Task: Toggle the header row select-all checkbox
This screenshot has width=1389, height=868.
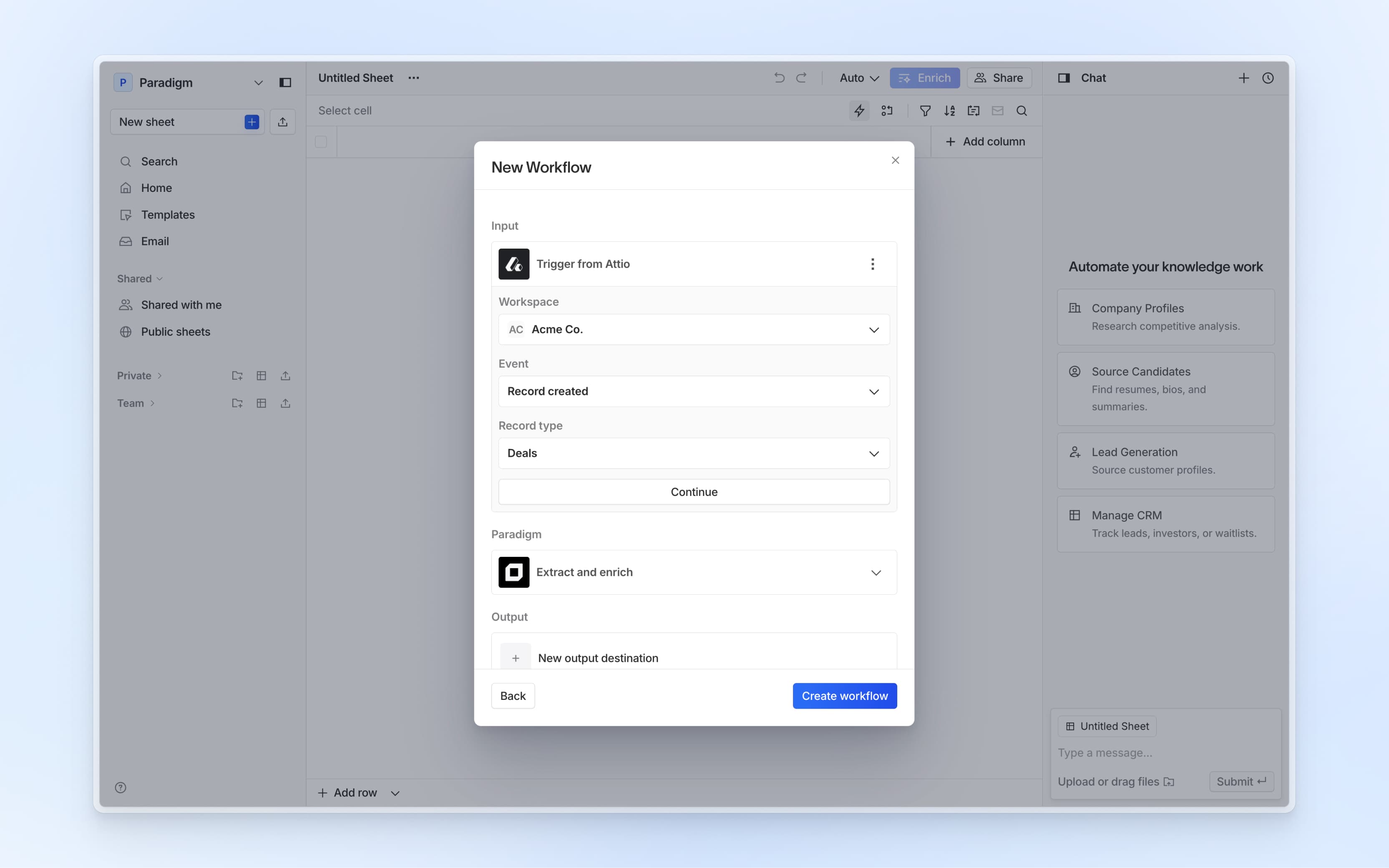Action: tap(321, 142)
